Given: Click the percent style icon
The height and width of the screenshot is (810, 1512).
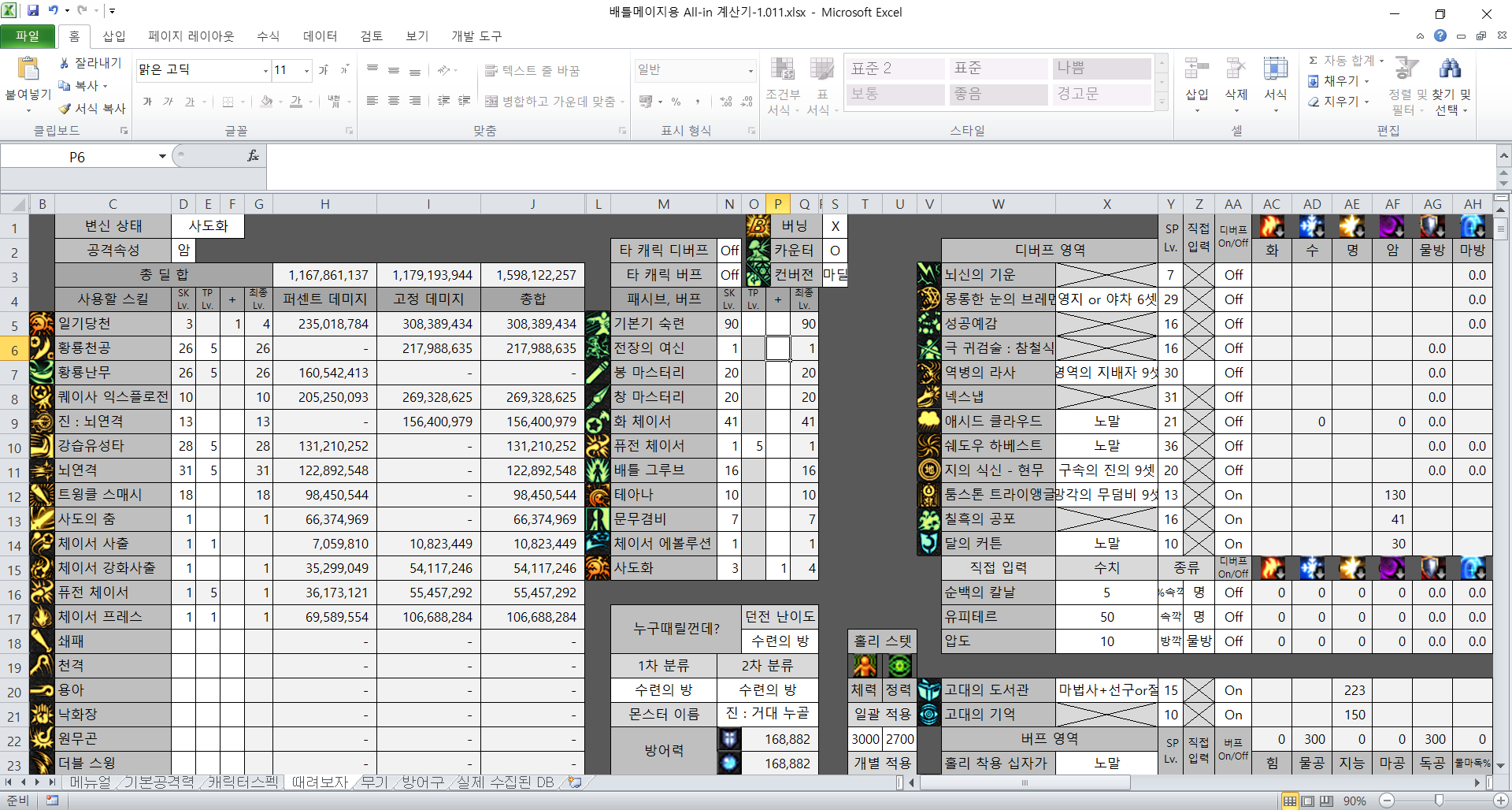Looking at the screenshot, I should click(676, 102).
